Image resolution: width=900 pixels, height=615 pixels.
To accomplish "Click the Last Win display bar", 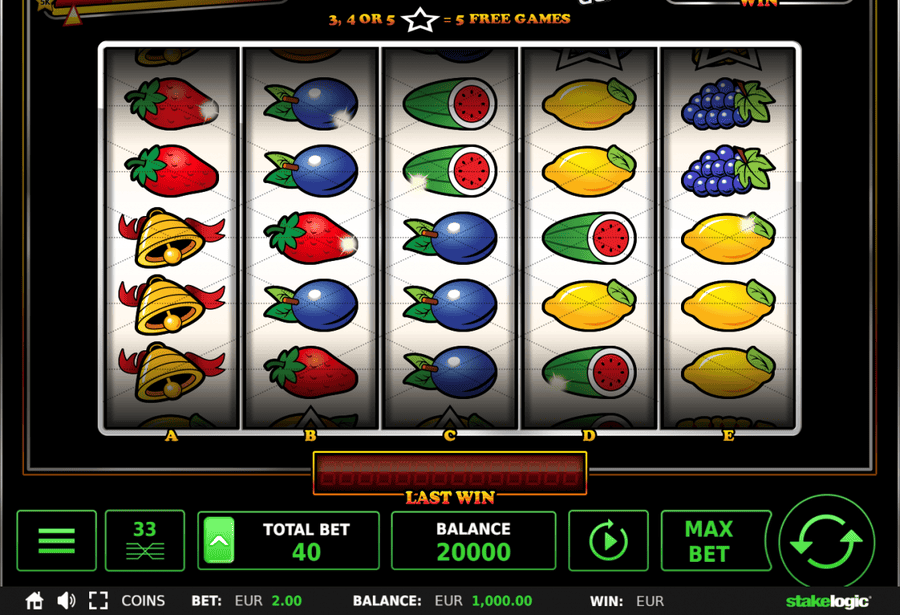I will pos(449,473).
